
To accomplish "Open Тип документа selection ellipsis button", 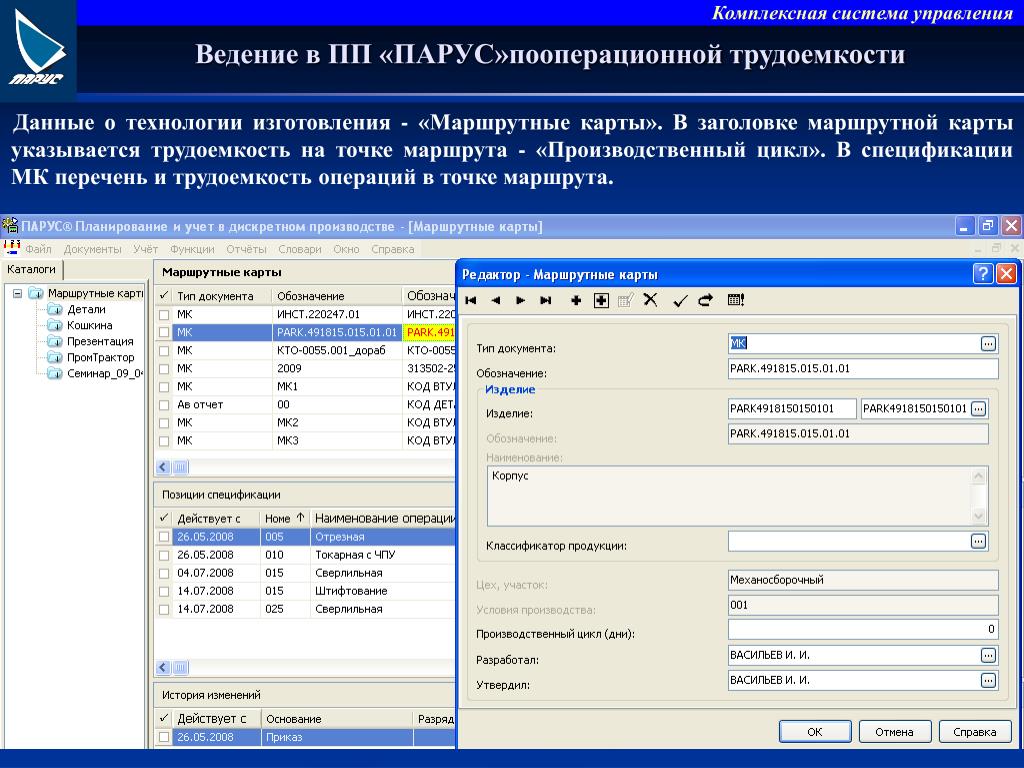I will coord(989,344).
